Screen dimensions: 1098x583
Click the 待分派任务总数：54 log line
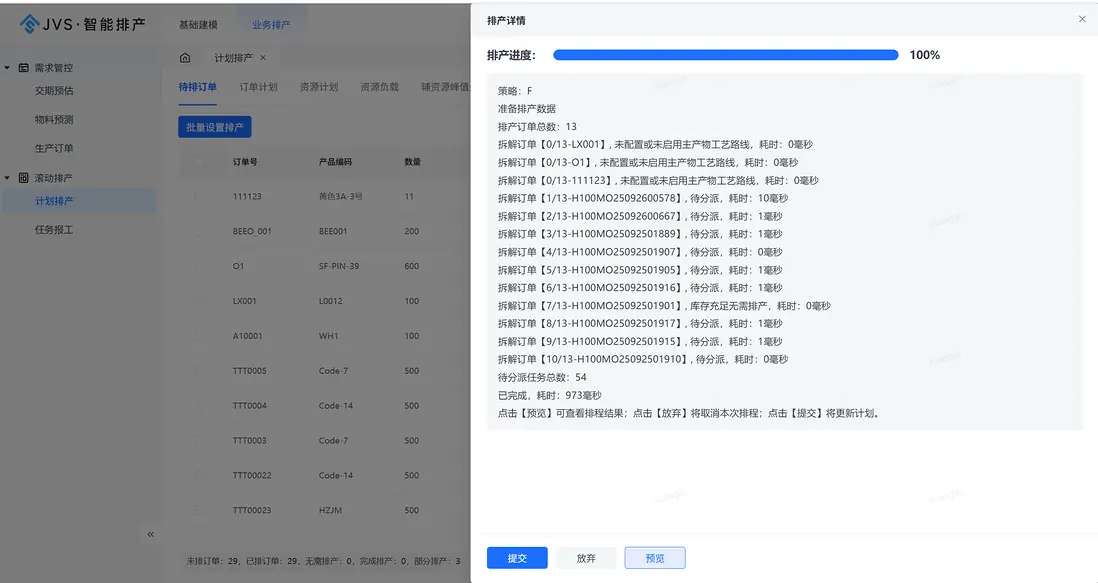(542, 377)
